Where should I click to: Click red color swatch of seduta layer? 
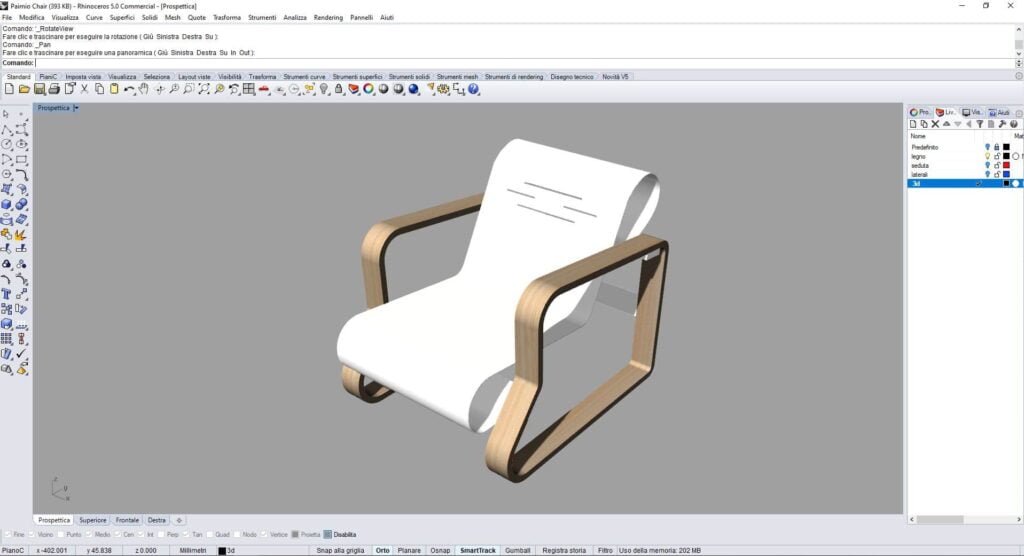pyautogui.click(x=1006, y=165)
